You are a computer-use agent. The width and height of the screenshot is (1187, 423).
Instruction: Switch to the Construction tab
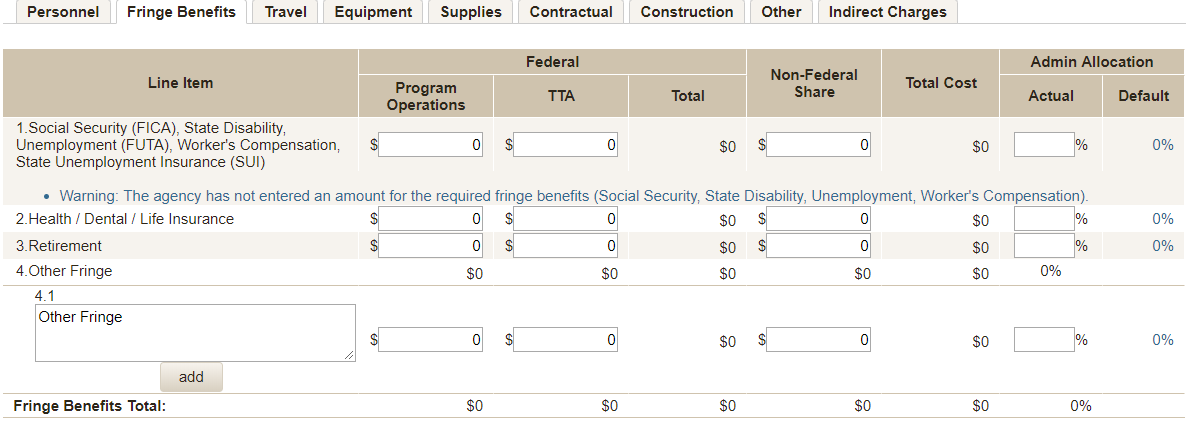click(x=686, y=12)
